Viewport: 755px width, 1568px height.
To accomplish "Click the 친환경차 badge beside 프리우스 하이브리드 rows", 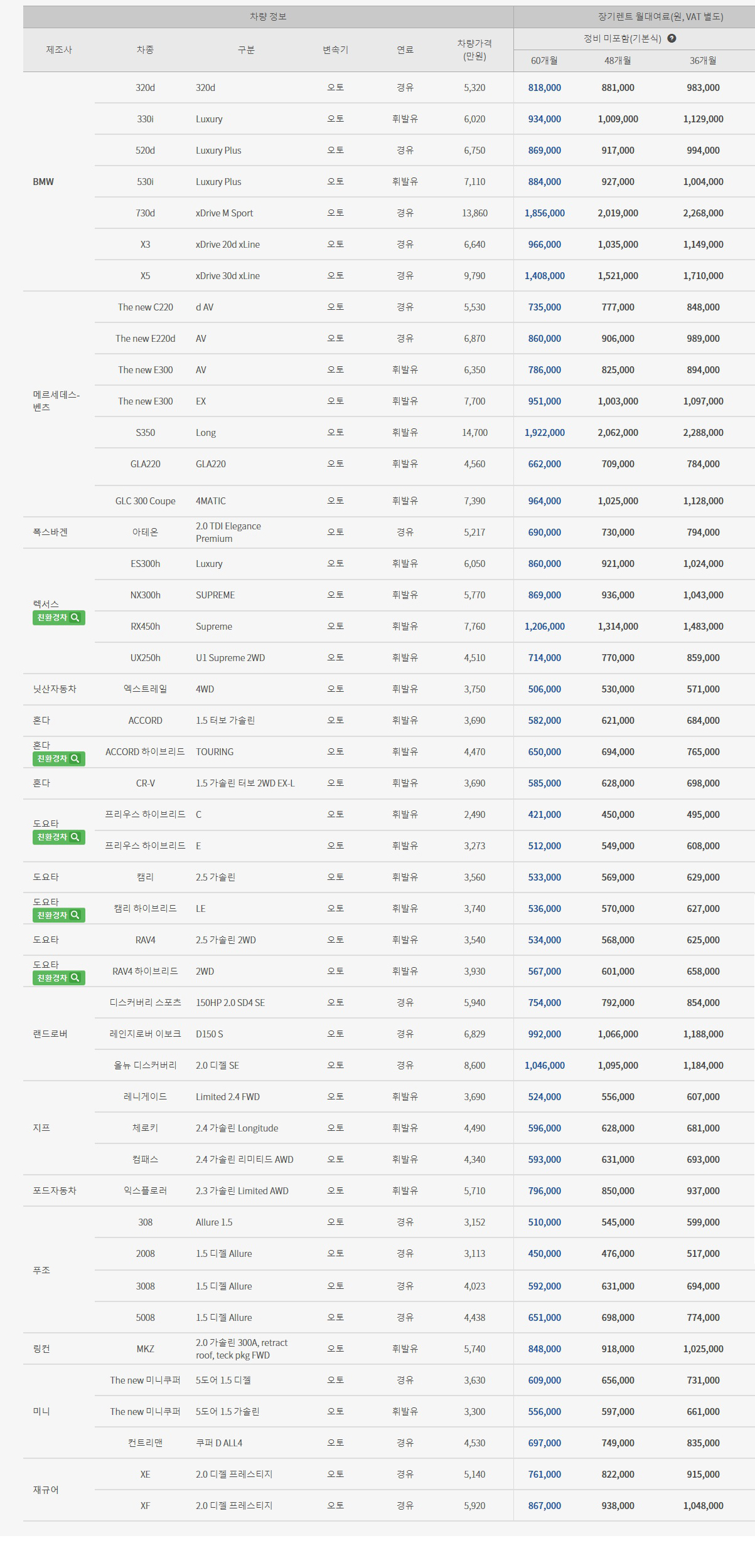I will pyautogui.click(x=58, y=837).
